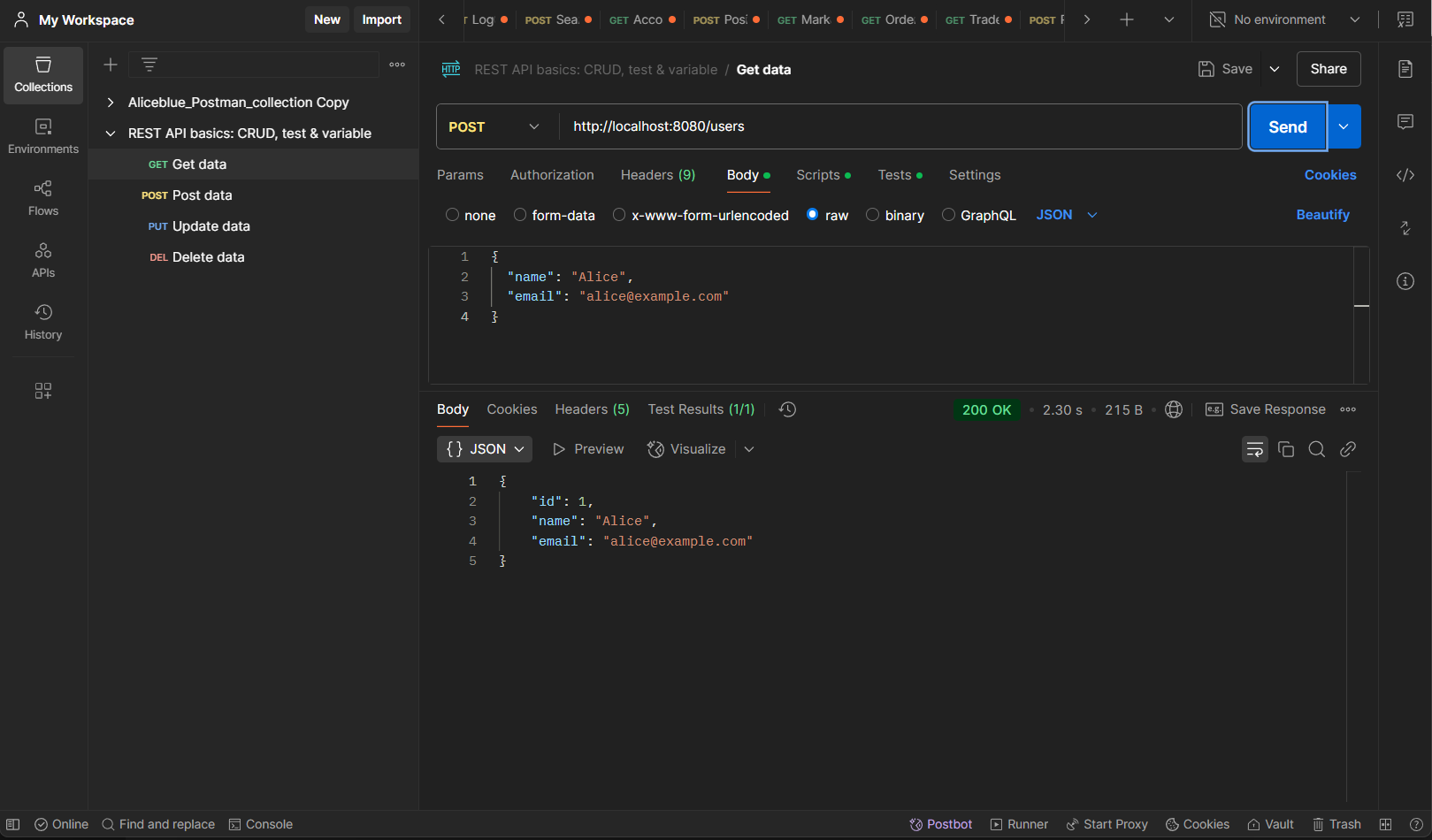
Task: Select the Delete data request
Action: click(x=254, y=257)
